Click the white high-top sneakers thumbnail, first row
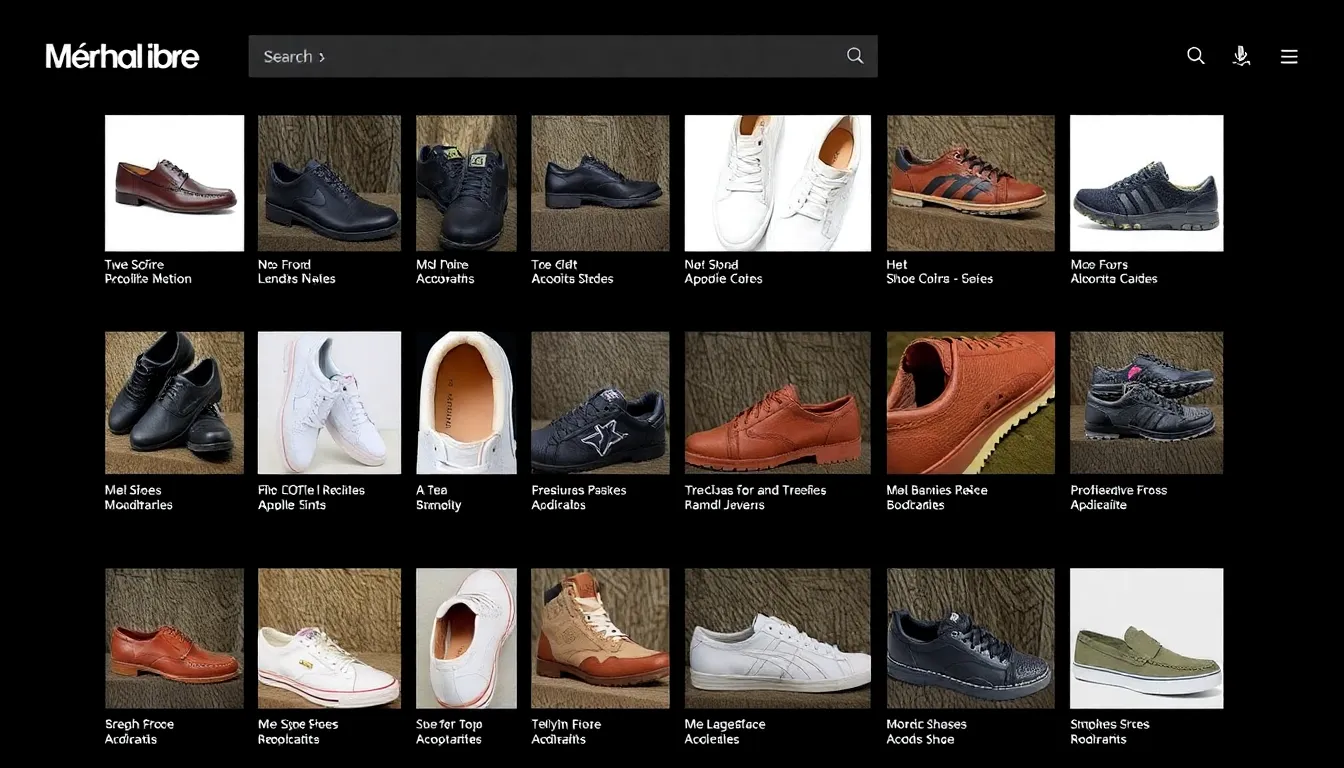 pyautogui.click(x=776, y=183)
